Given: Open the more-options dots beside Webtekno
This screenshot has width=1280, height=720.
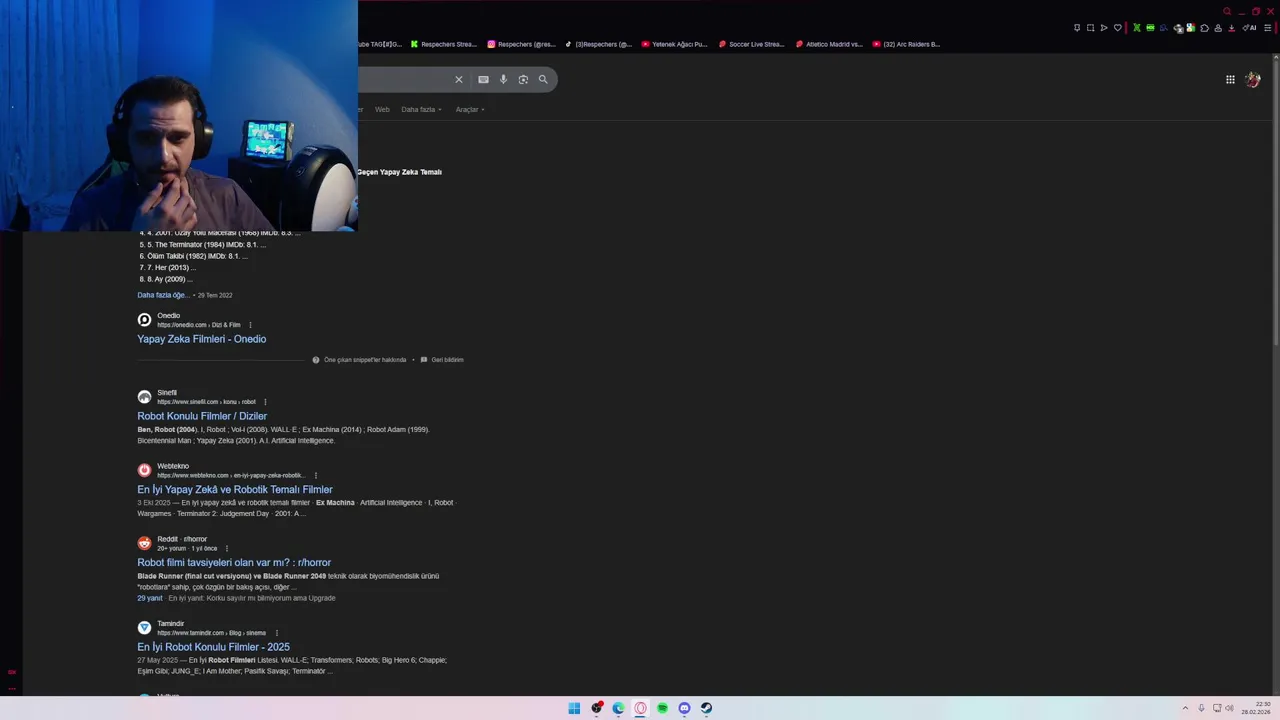Looking at the screenshot, I should pyautogui.click(x=316, y=476).
